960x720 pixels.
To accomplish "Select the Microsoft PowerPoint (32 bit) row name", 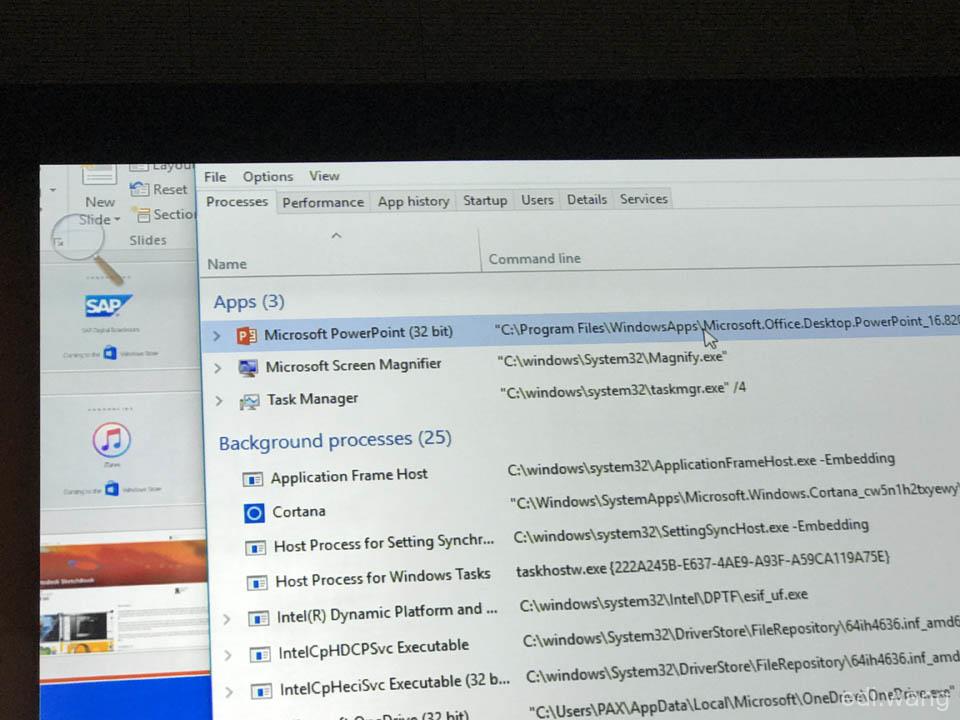I will pyautogui.click(x=359, y=333).
